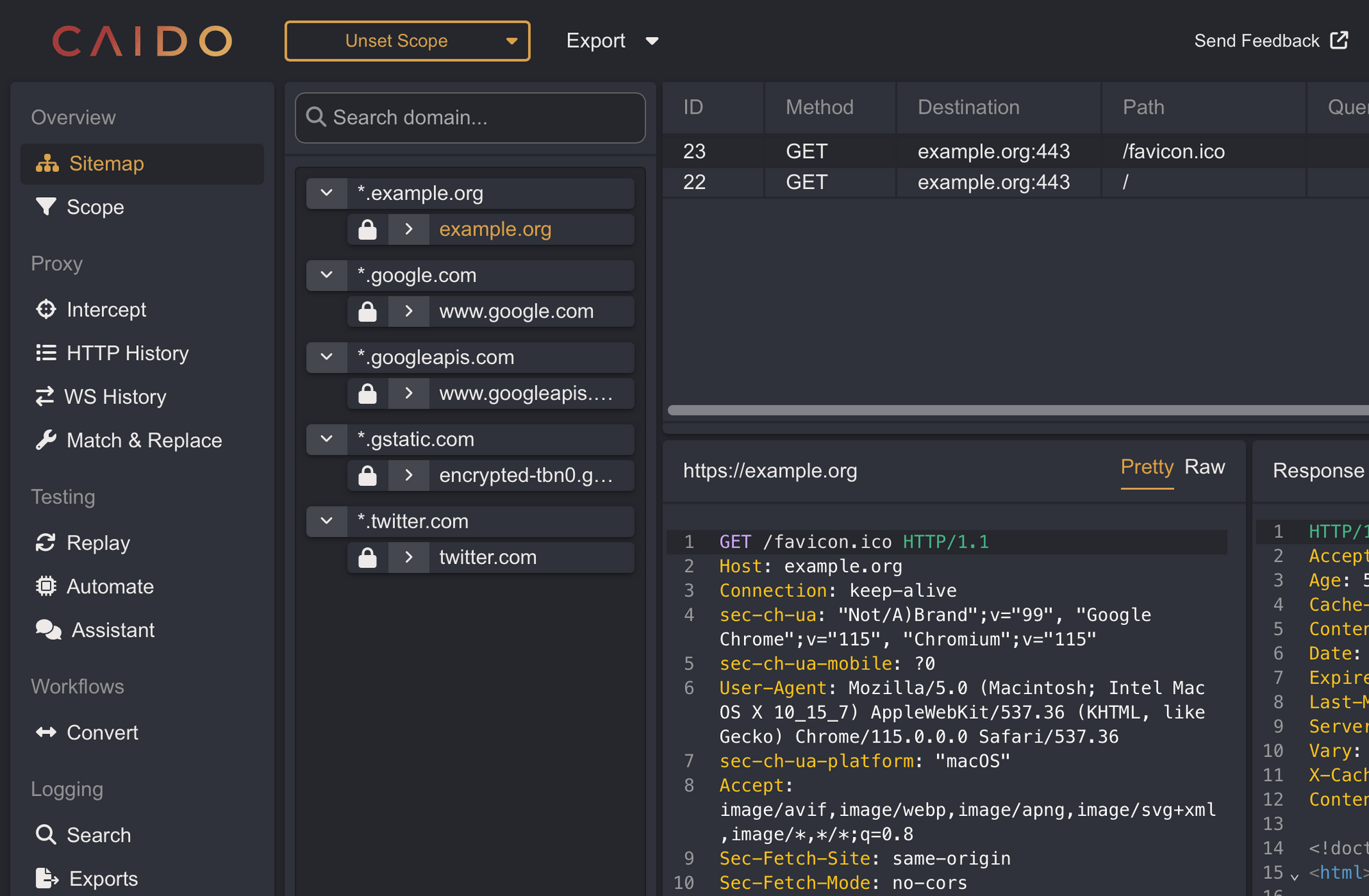Click the horizontal scrollbar under request table
1369x896 pixels.
tap(1018, 410)
